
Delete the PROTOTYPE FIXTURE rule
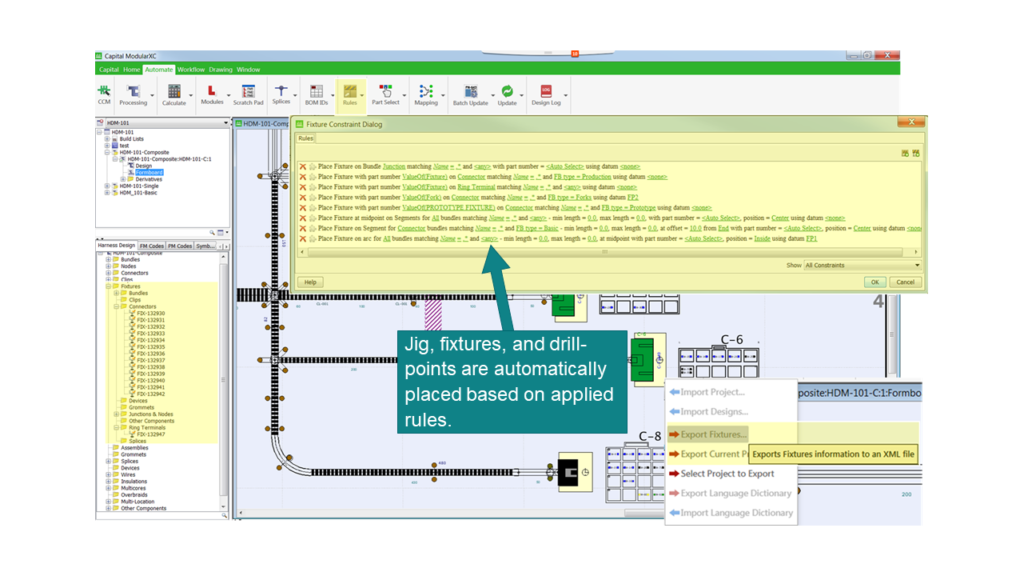303,208
